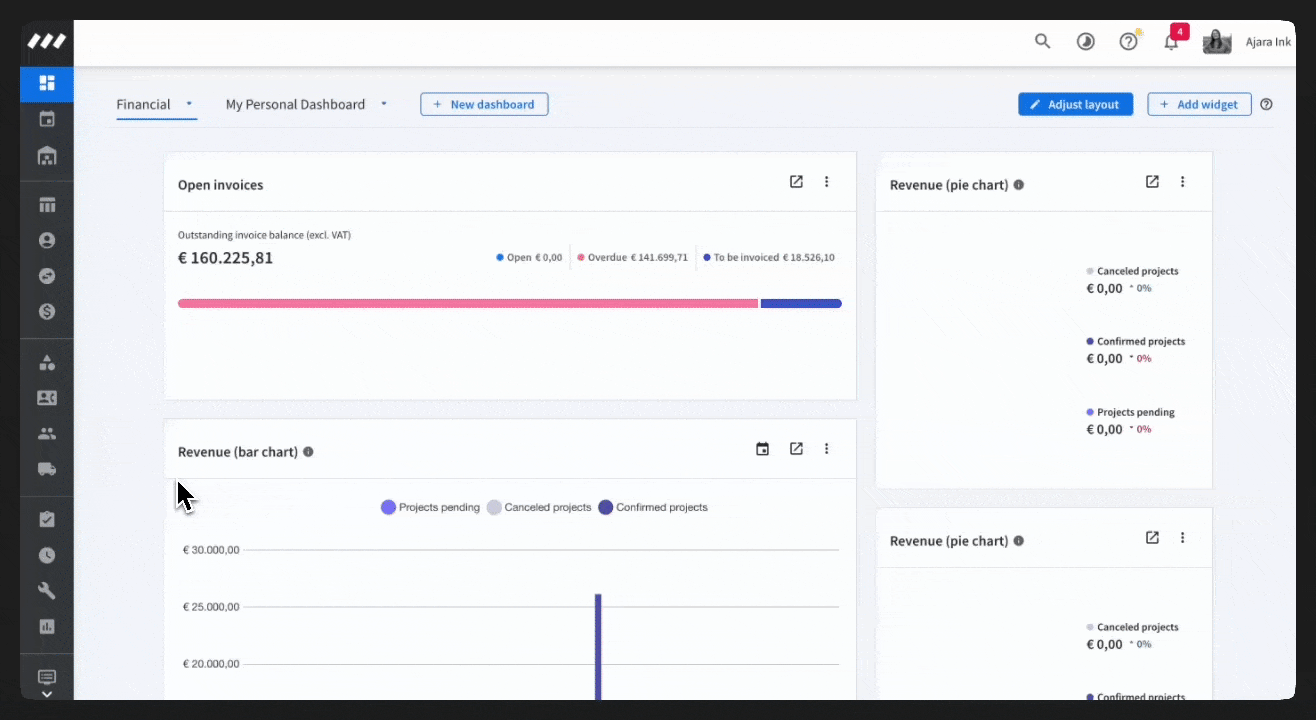Image resolution: width=1316 pixels, height=720 pixels.
Task: Open the bar chart reports sidebar icon
Action: (x=47, y=627)
